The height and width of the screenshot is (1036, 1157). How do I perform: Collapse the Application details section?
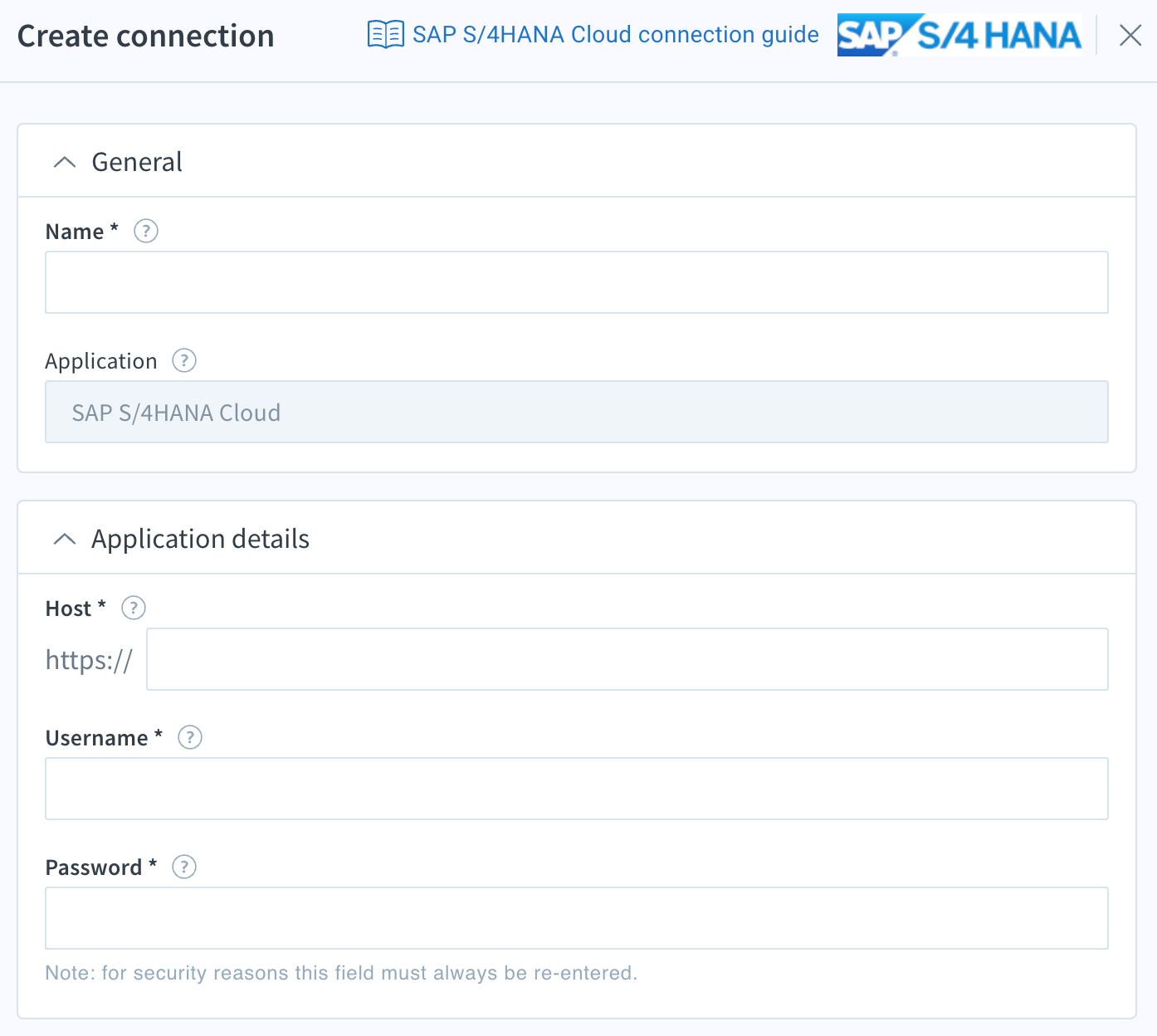(65, 539)
